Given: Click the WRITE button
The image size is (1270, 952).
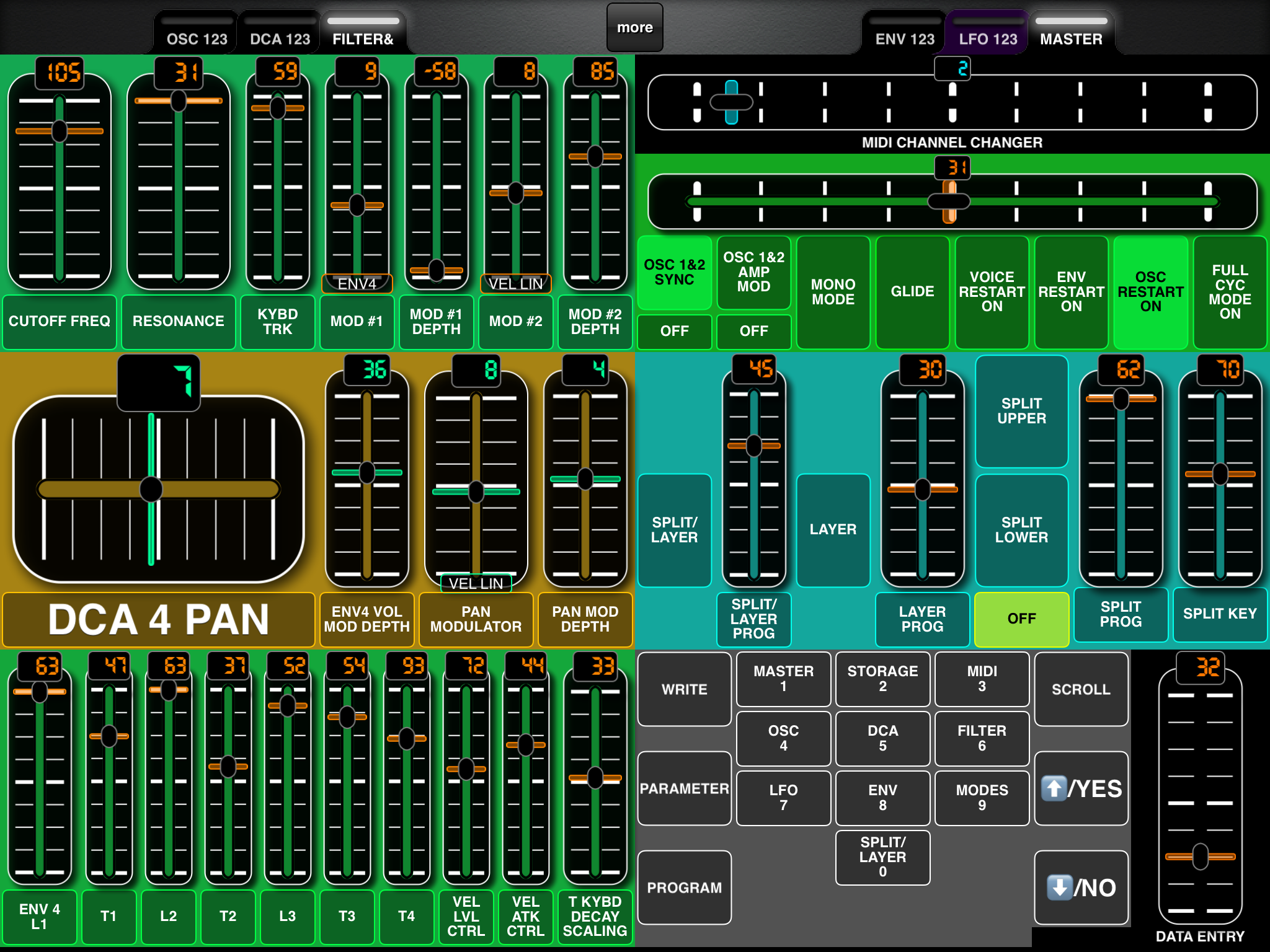Looking at the screenshot, I should pos(685,689).
